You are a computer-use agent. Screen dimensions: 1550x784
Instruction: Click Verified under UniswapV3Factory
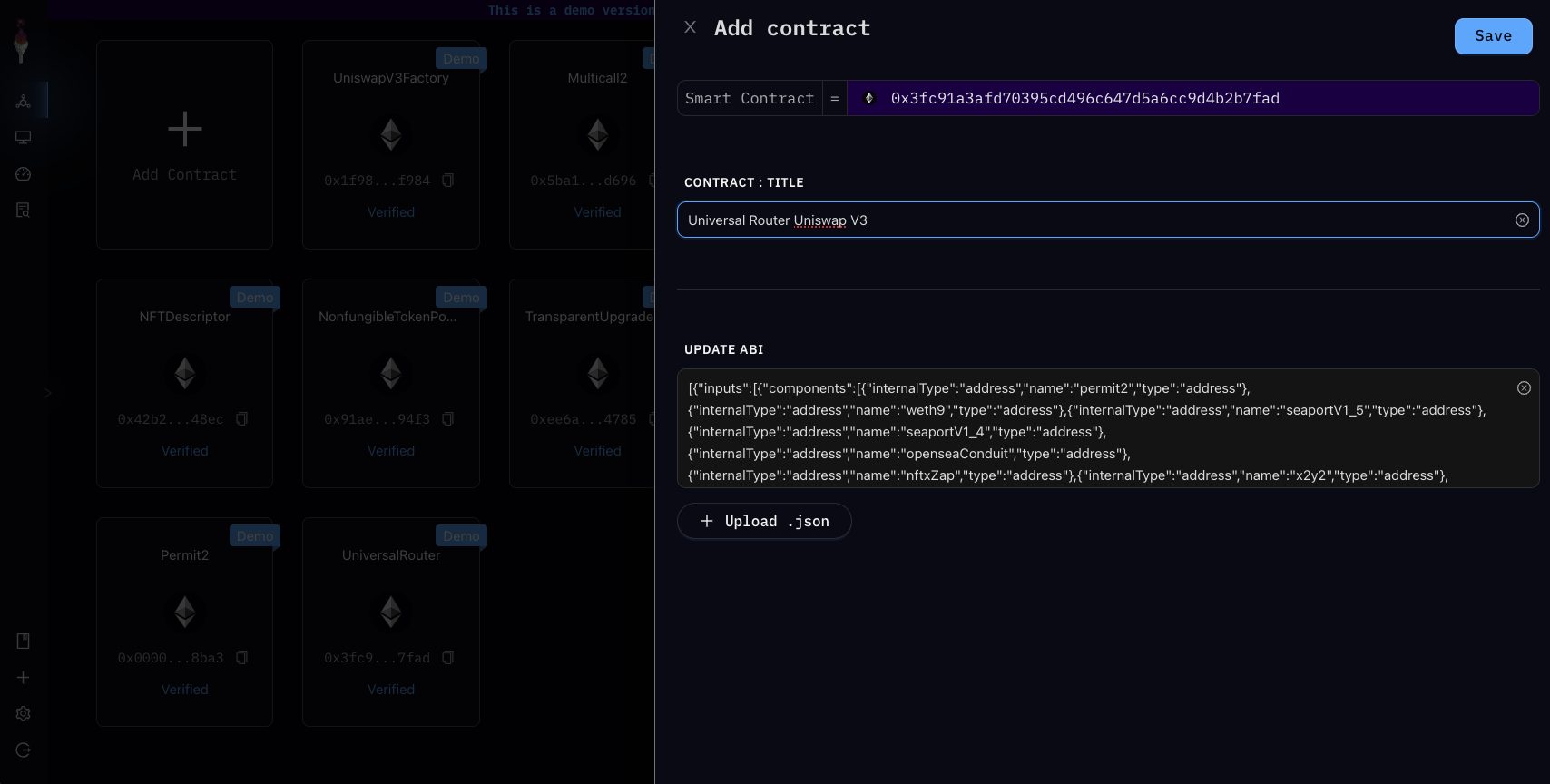pos(391,212)
